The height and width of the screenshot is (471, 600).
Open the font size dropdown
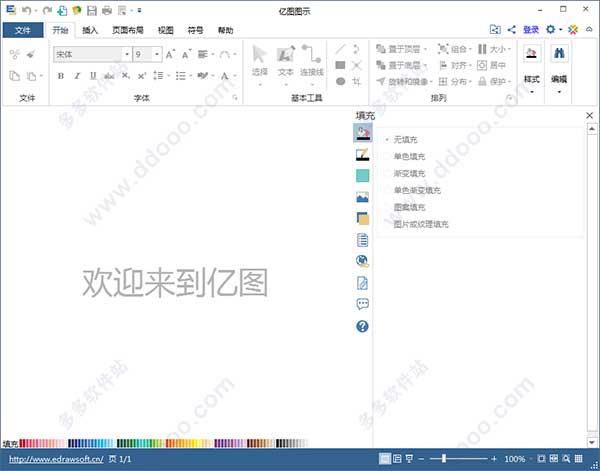coord(157,54)
